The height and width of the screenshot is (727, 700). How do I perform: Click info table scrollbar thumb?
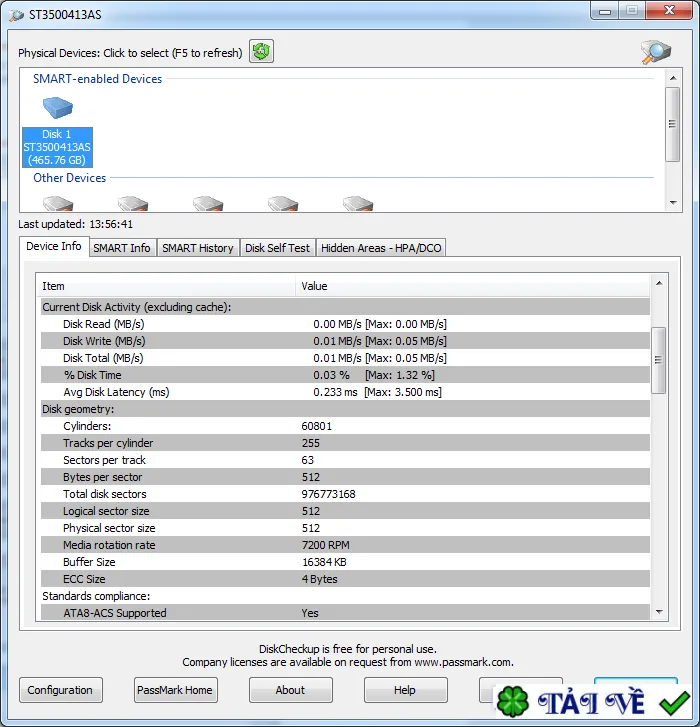(x=658, y=360)
